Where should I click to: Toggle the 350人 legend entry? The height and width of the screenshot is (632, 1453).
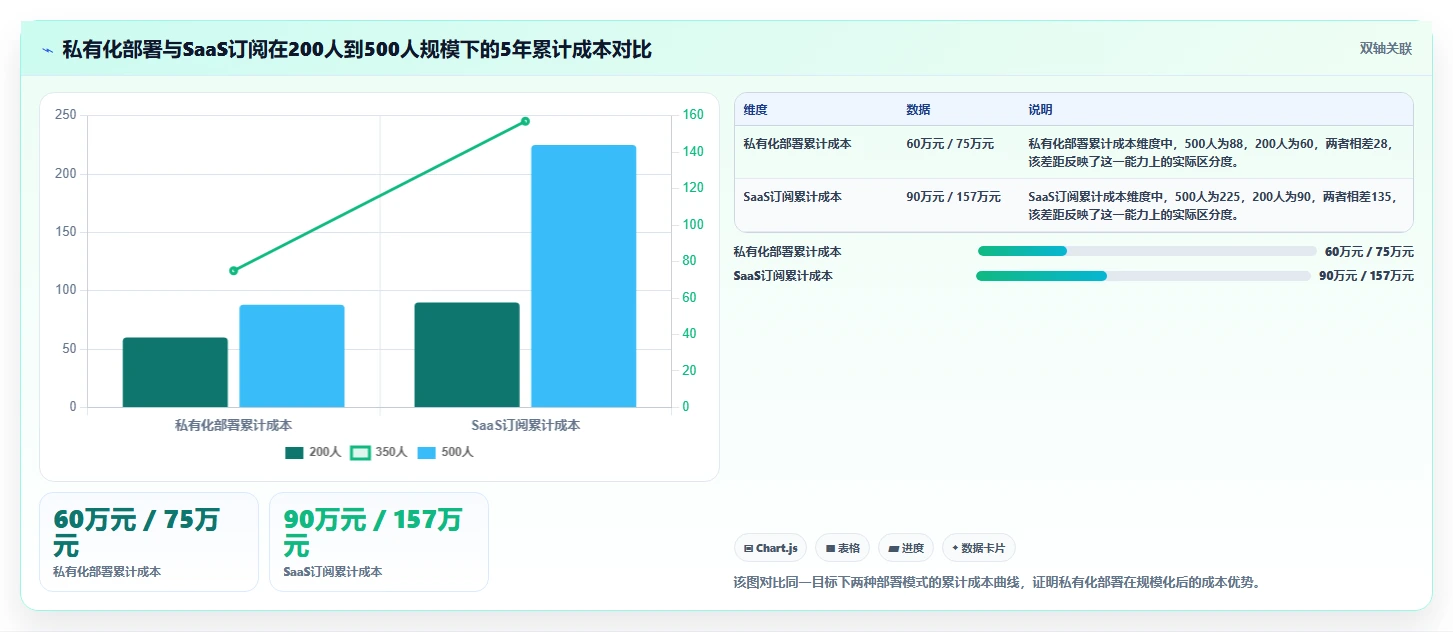tap(379, 452)
